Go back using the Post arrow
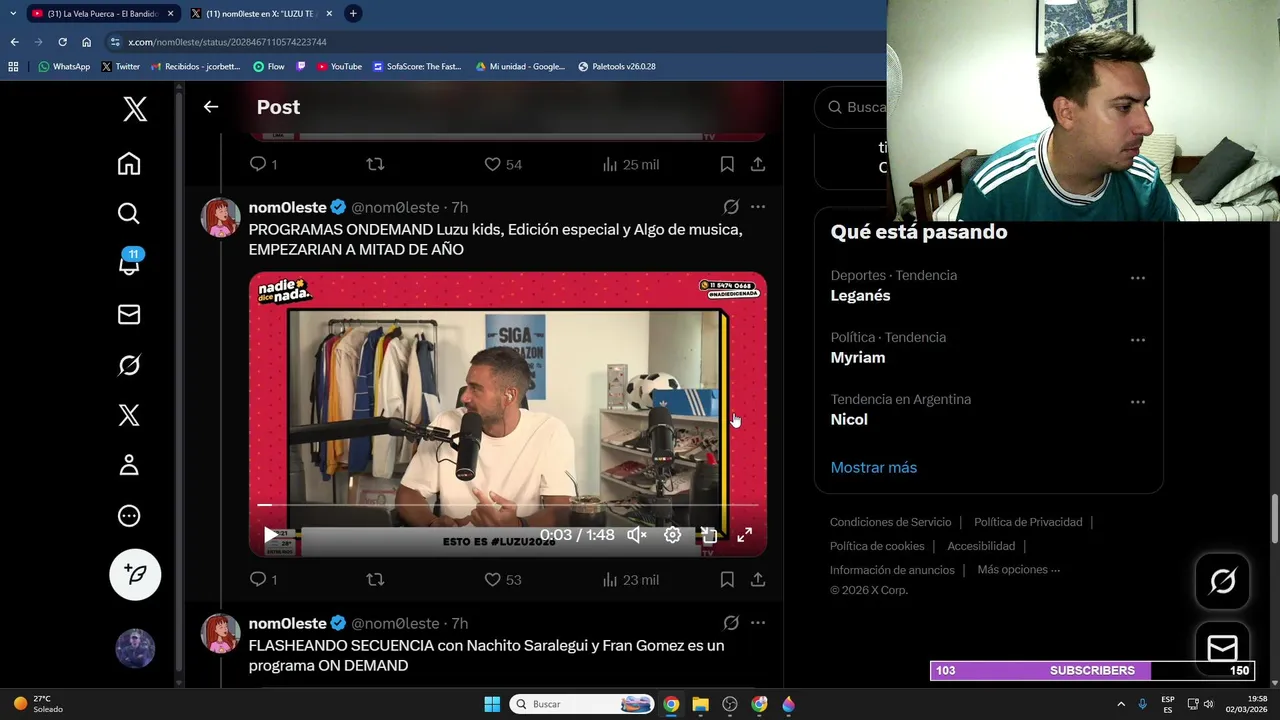The image size is (1280, 720). (210, 107)
